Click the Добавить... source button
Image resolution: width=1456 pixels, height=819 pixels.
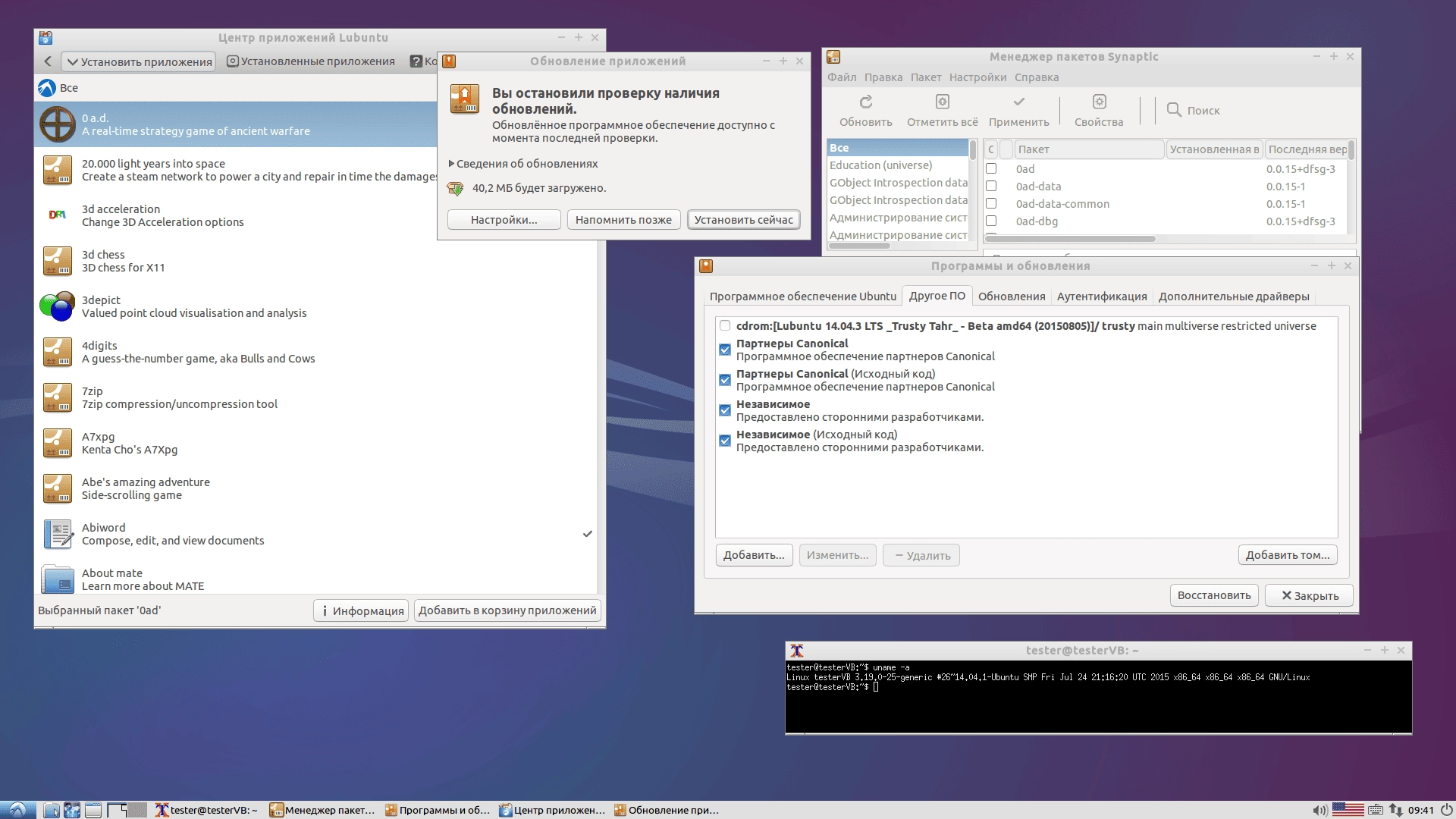tap(754, 555)
